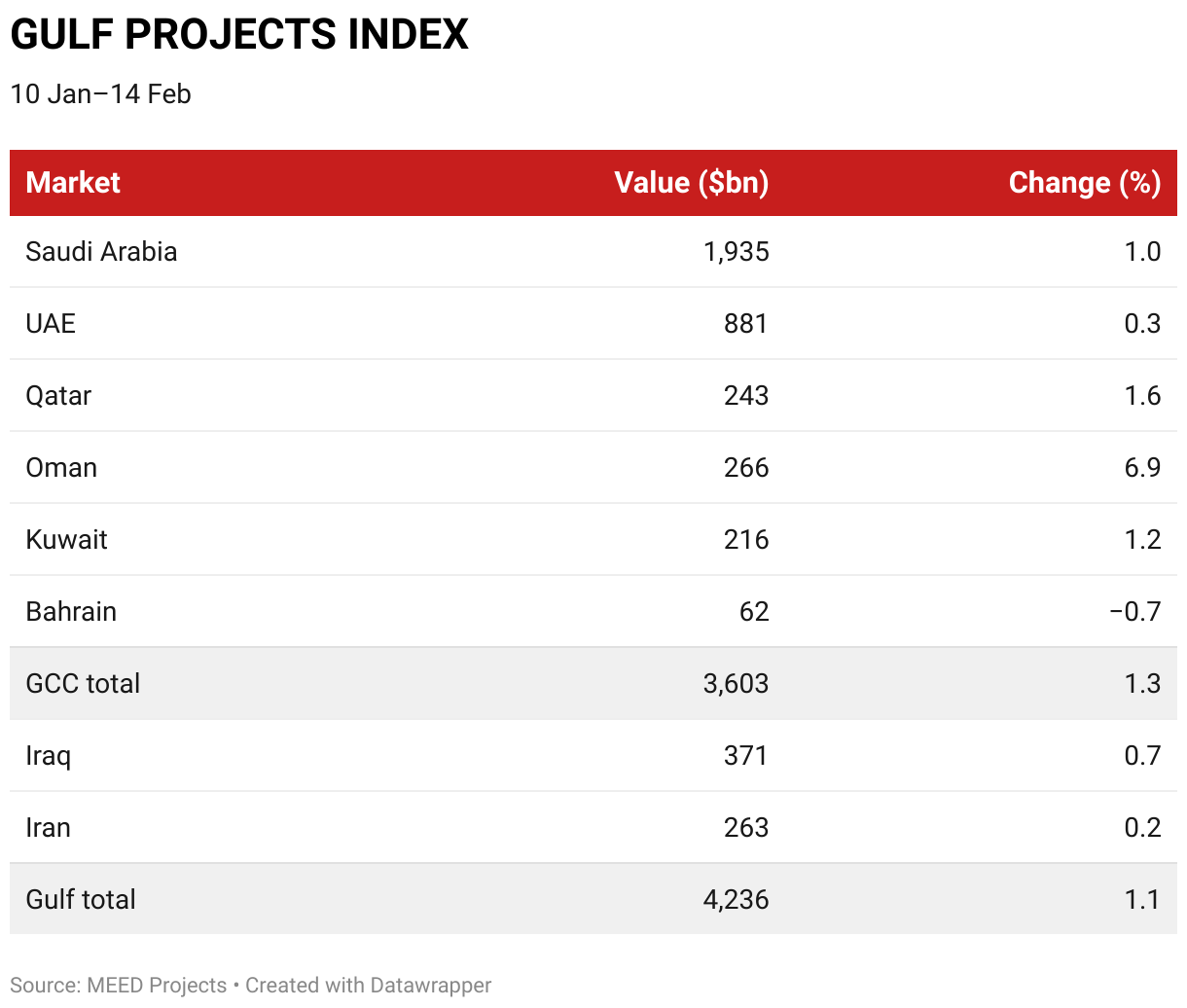Screen dimensions: 1187x1008
Task: Click the GULF PROJECTS INDEX title
Action: 239,35
